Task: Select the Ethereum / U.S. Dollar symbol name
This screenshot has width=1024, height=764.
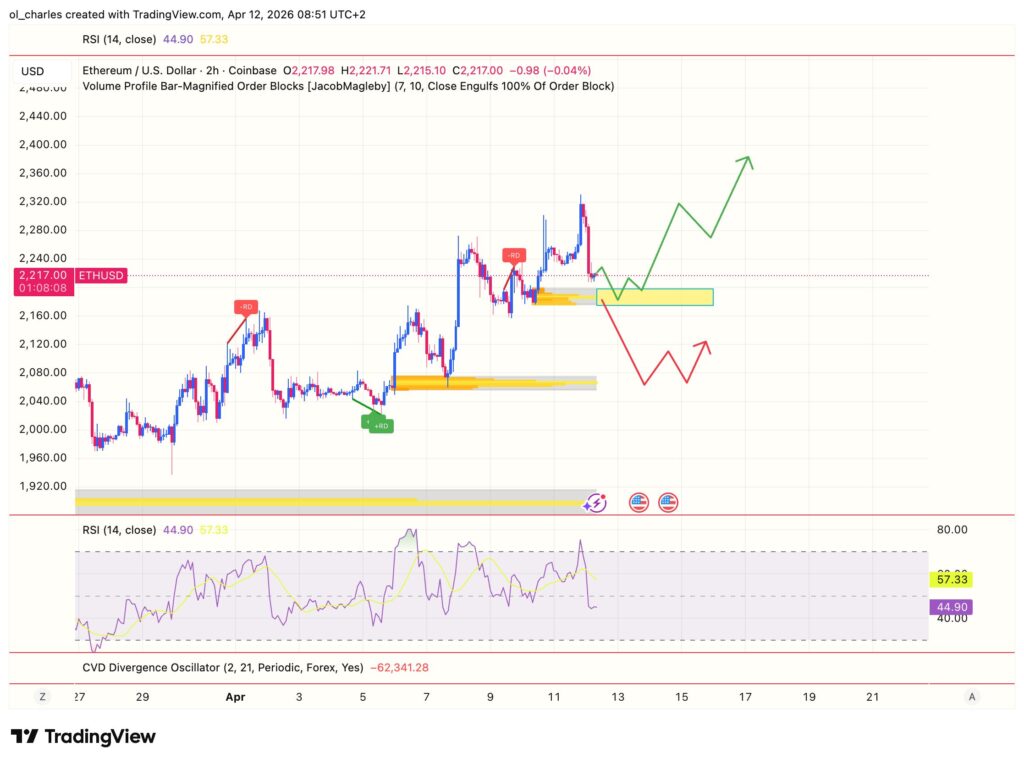Action: [x=137, y=71]
